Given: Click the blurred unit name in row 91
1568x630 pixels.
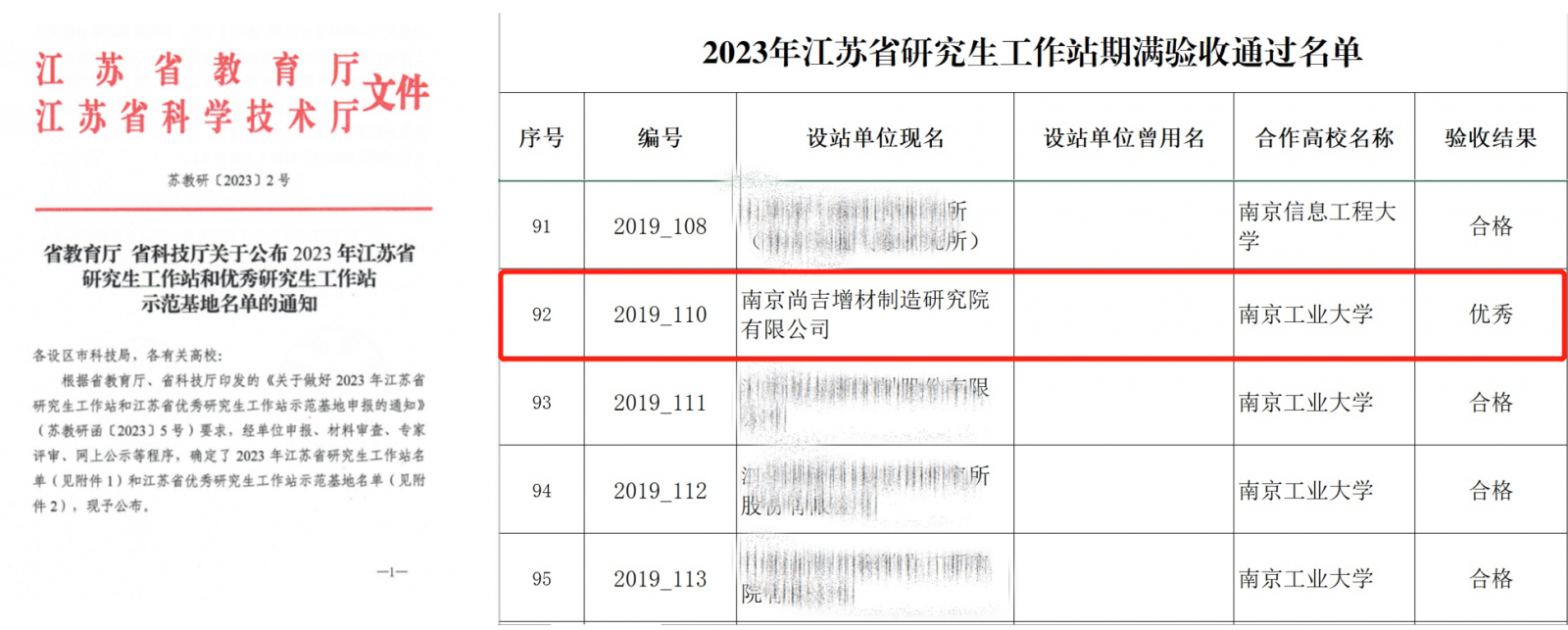Looking at the screenshot, I should [x=859, y=226].
